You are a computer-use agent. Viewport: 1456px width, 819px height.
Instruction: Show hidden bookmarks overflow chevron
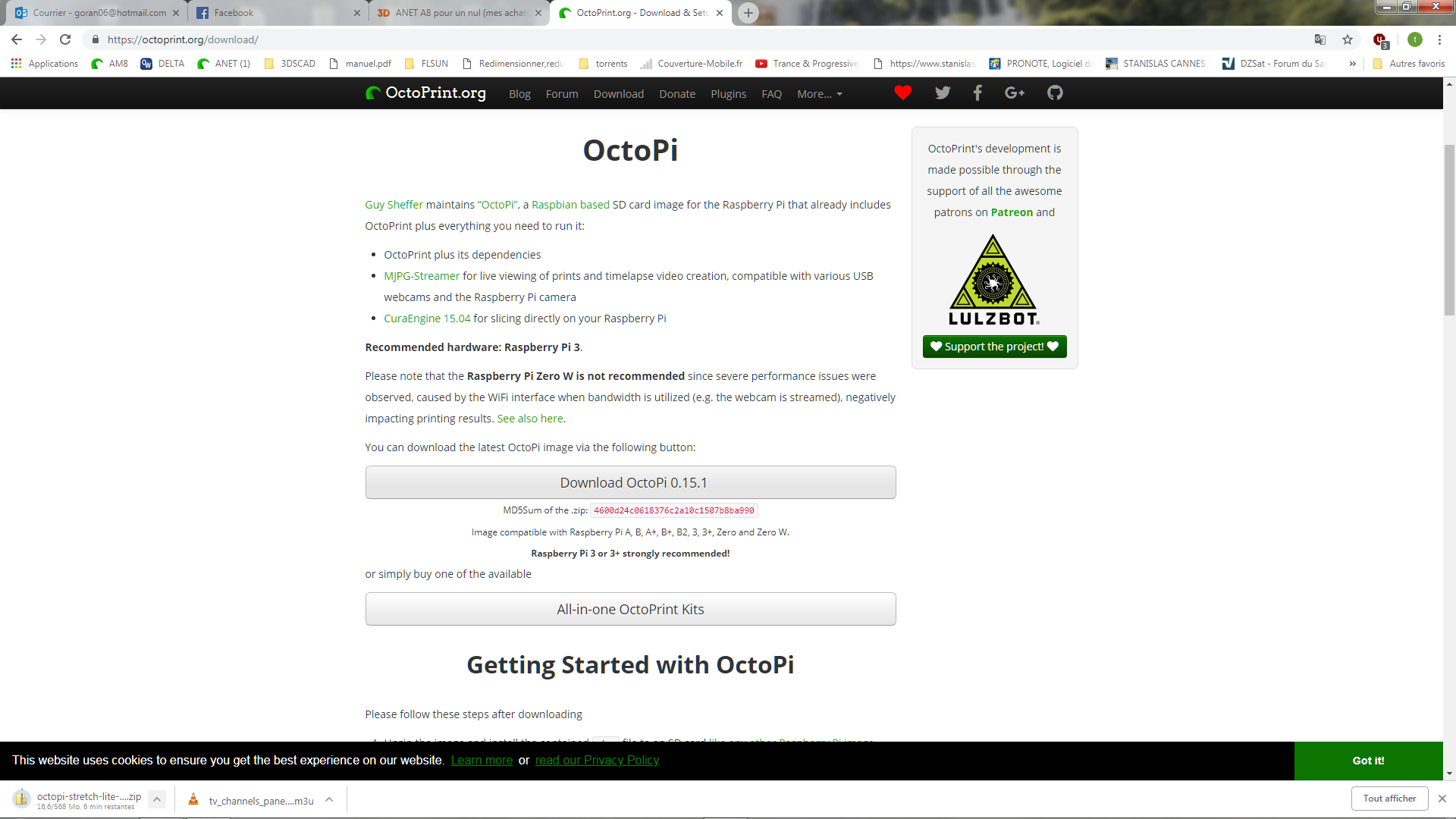point(1352,64)
